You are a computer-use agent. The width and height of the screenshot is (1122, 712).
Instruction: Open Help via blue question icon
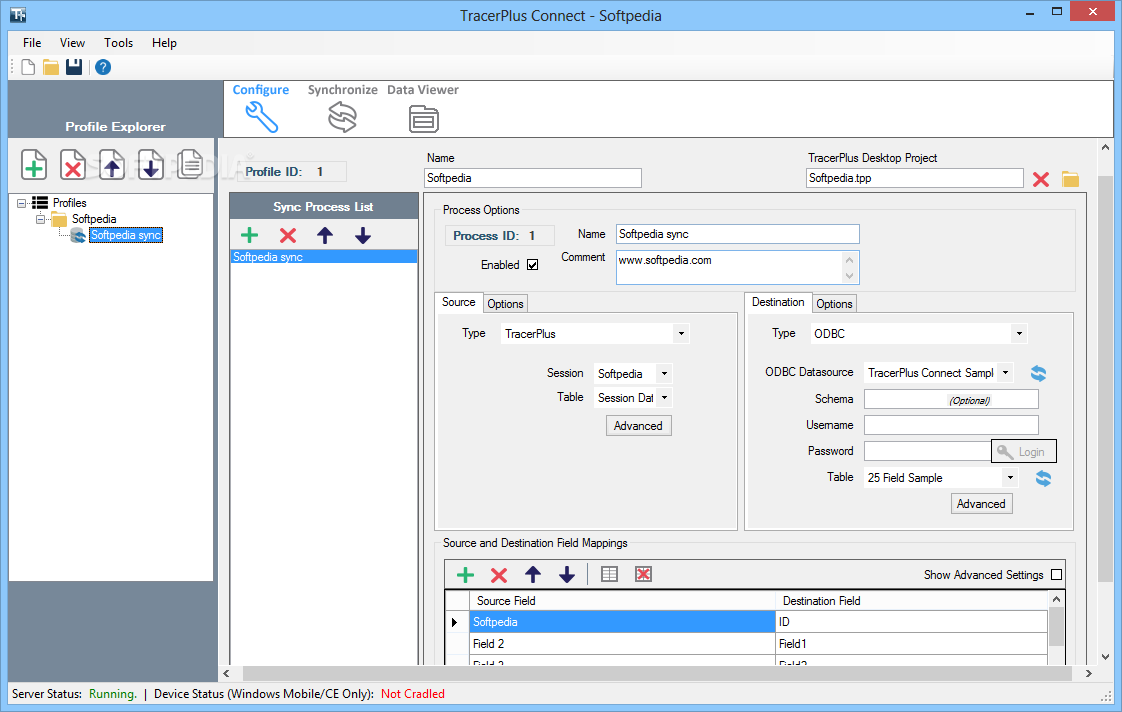(103, 67)
